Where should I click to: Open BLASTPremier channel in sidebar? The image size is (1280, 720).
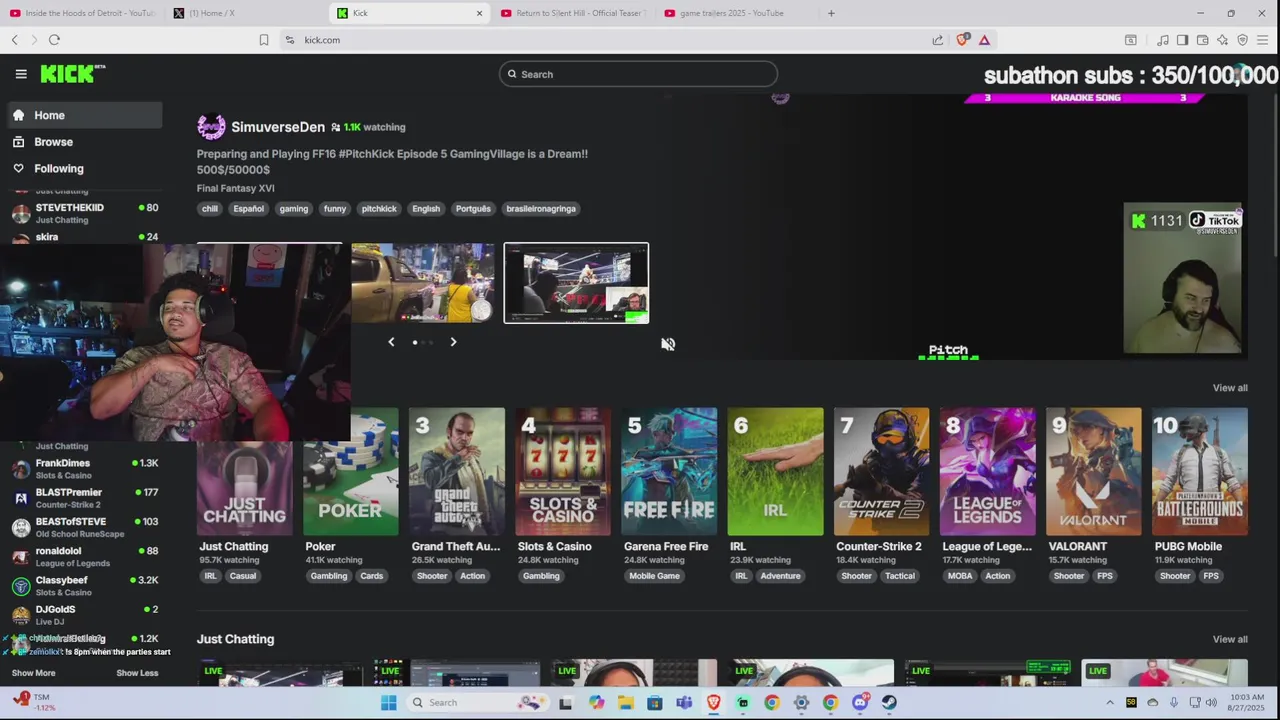(84, 498)
